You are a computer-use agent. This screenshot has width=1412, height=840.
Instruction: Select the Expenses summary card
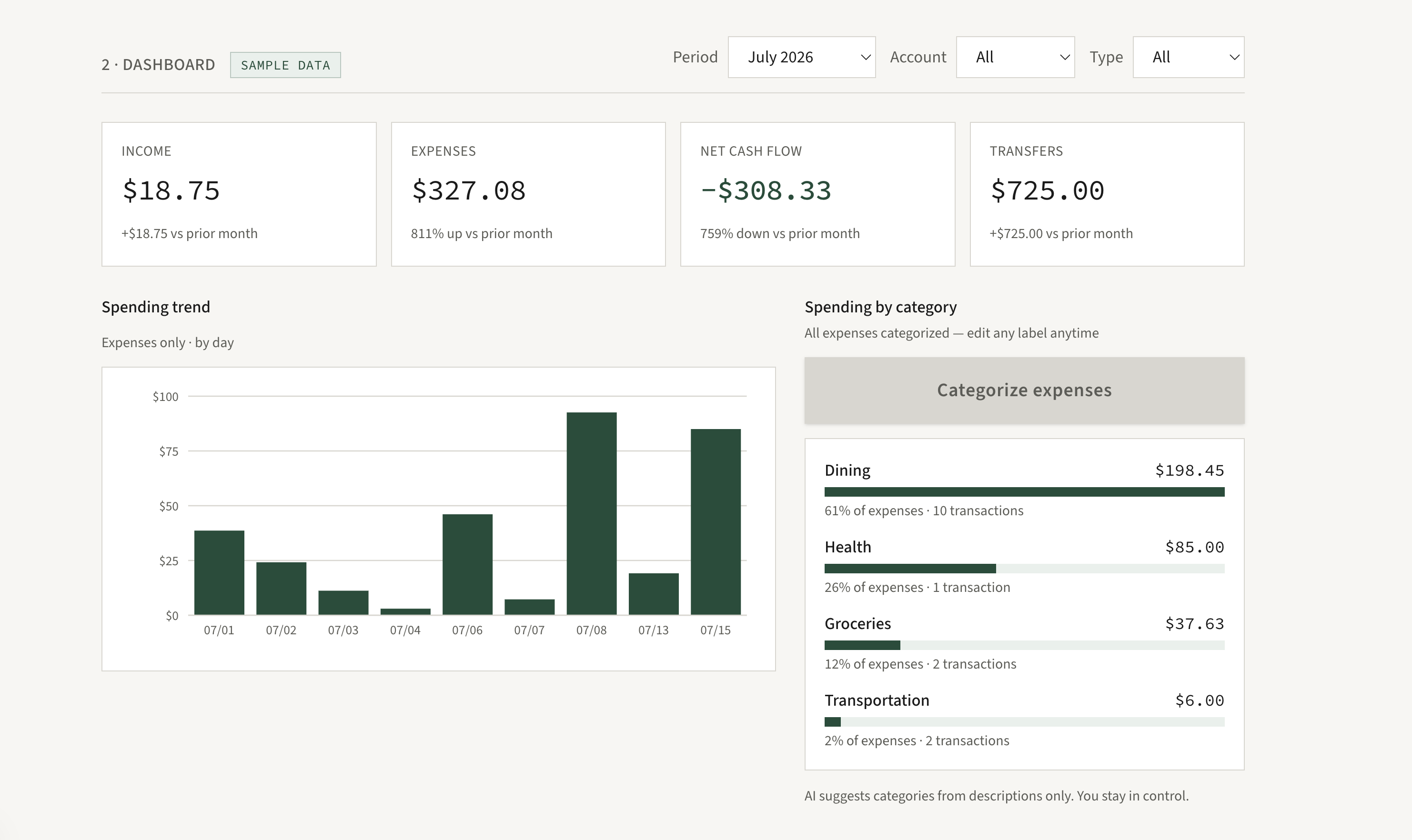528,194
